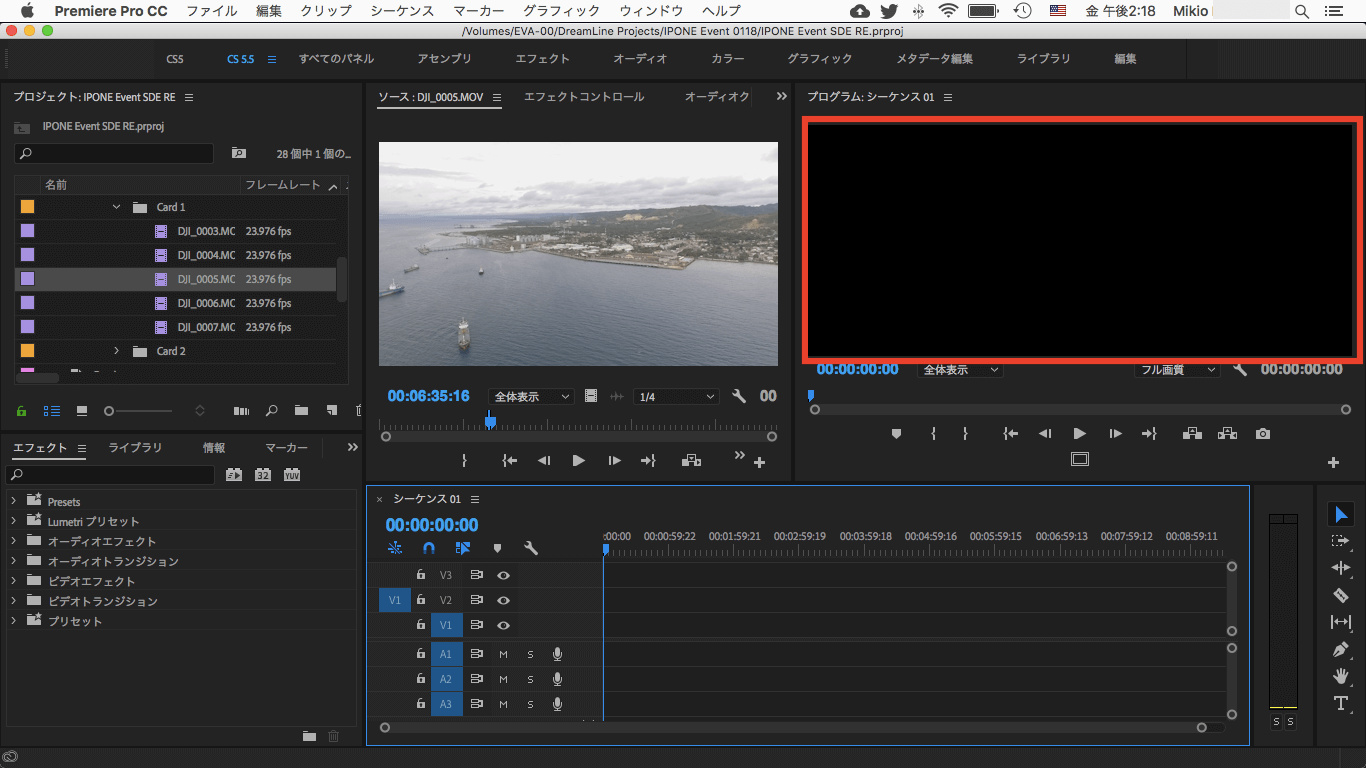The width and height of the screenshot is (1366, 768).
Task: Click the timeline wrench settings icon
Action: coord(531,548)
